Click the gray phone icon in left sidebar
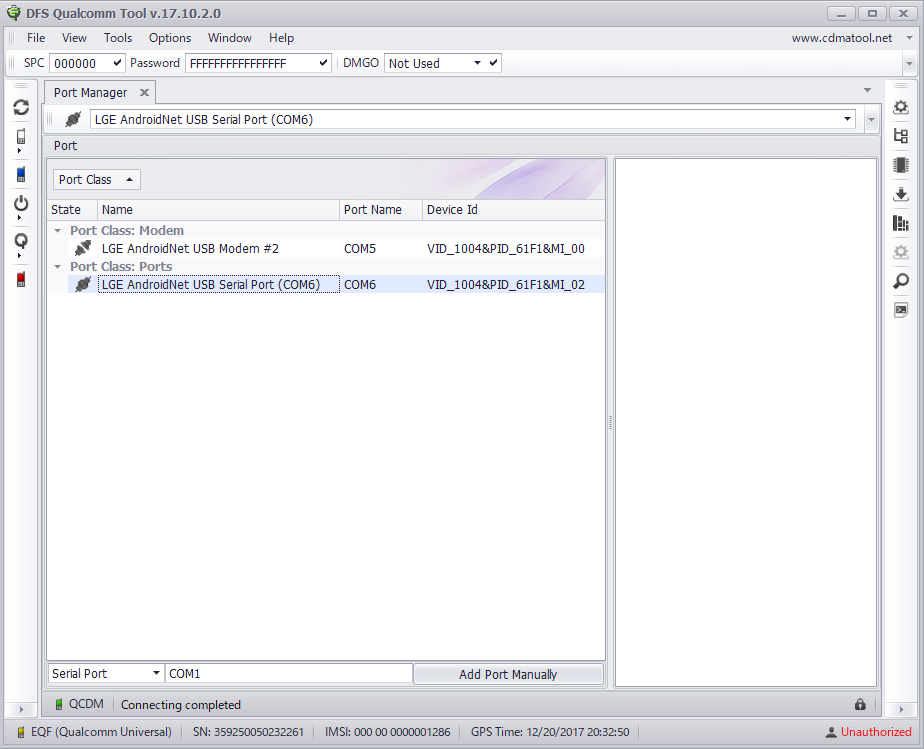This screenshot has width=924, height=749. [21, 137]
